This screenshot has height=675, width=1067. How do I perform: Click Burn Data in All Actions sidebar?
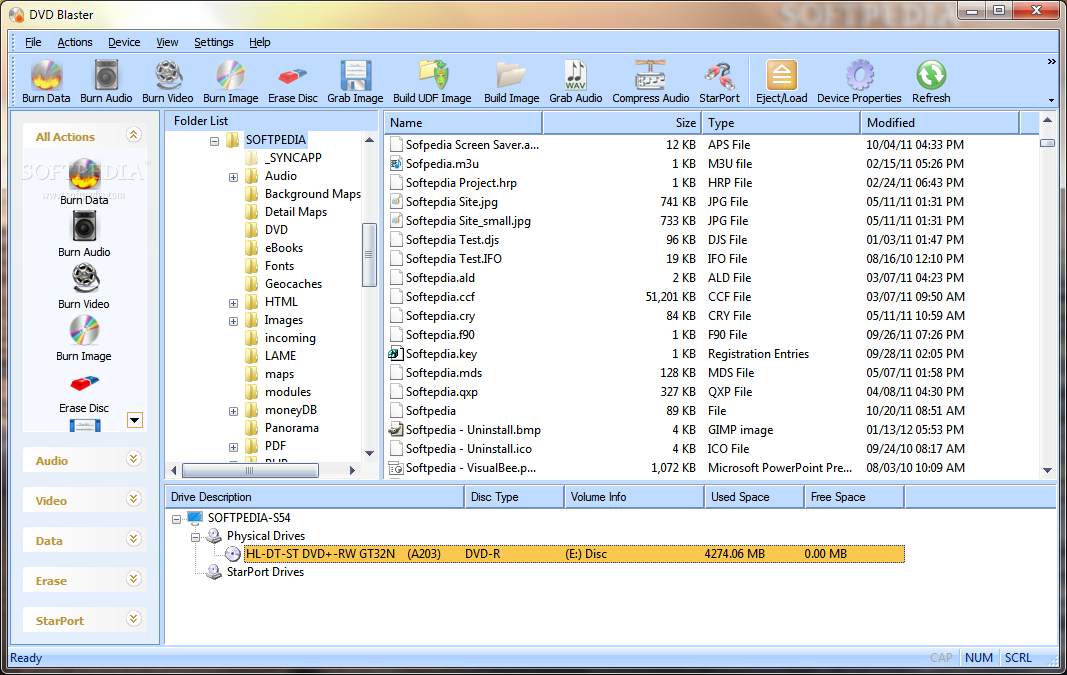(x=84, y=181)
